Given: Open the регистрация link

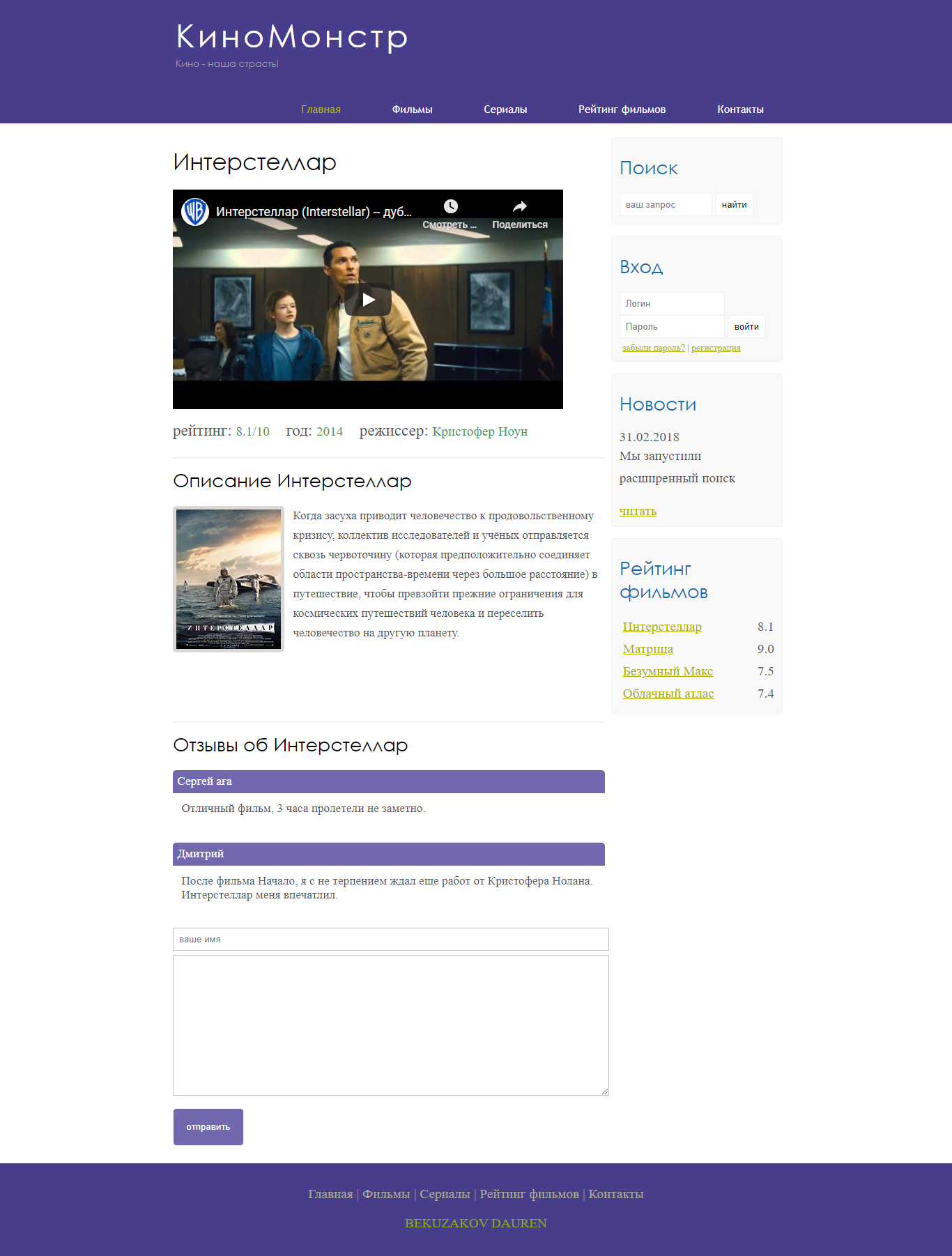Looking at the screenshot, I should [x=716, y=348].
